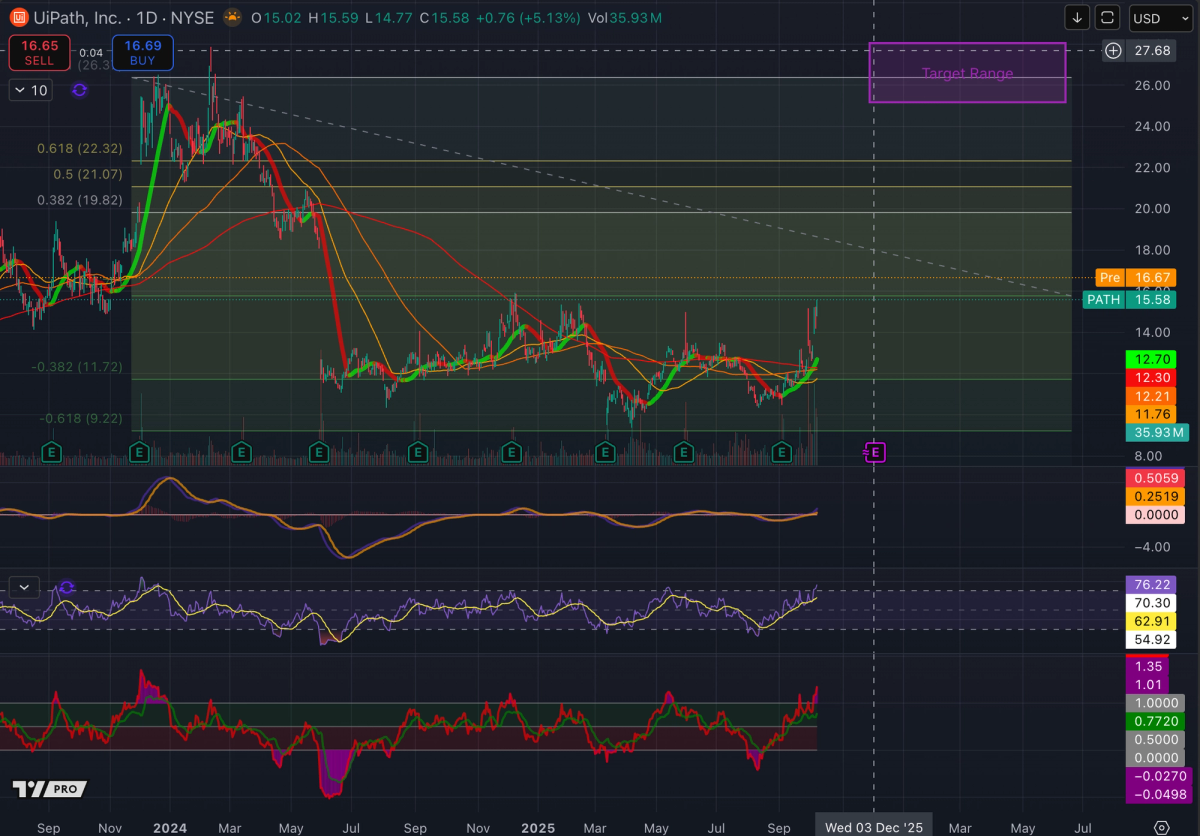The height and width of the screenshot is (836, 1200).
Task: Click the 2024 label on the time axis
Action: point(171,828)
